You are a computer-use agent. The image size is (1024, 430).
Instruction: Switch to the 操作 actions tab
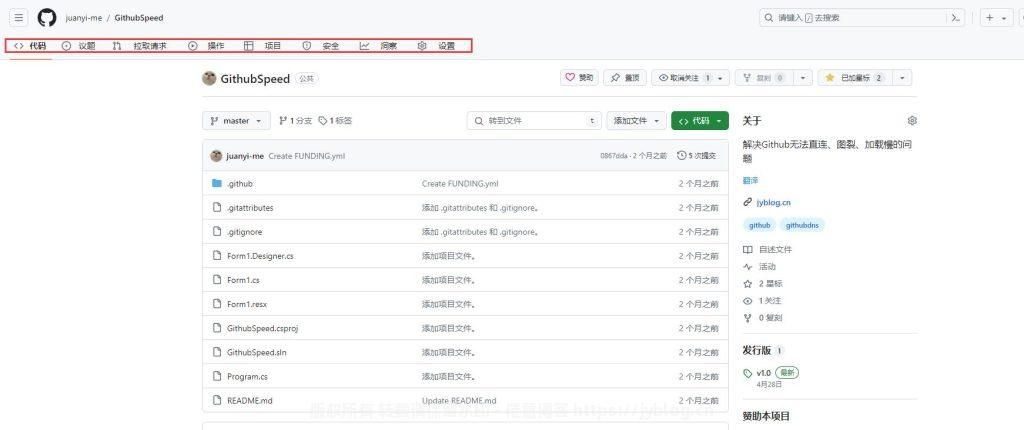pos(206,46)
